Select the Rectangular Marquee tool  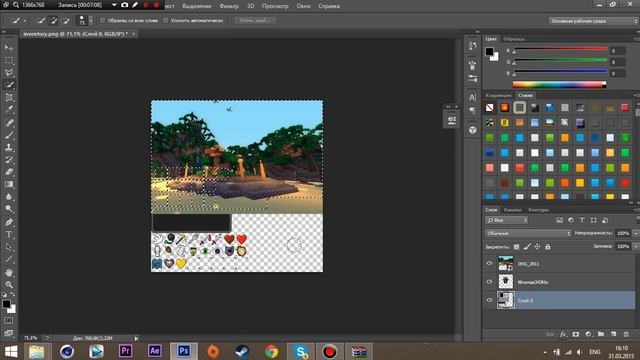click(9, 61)
